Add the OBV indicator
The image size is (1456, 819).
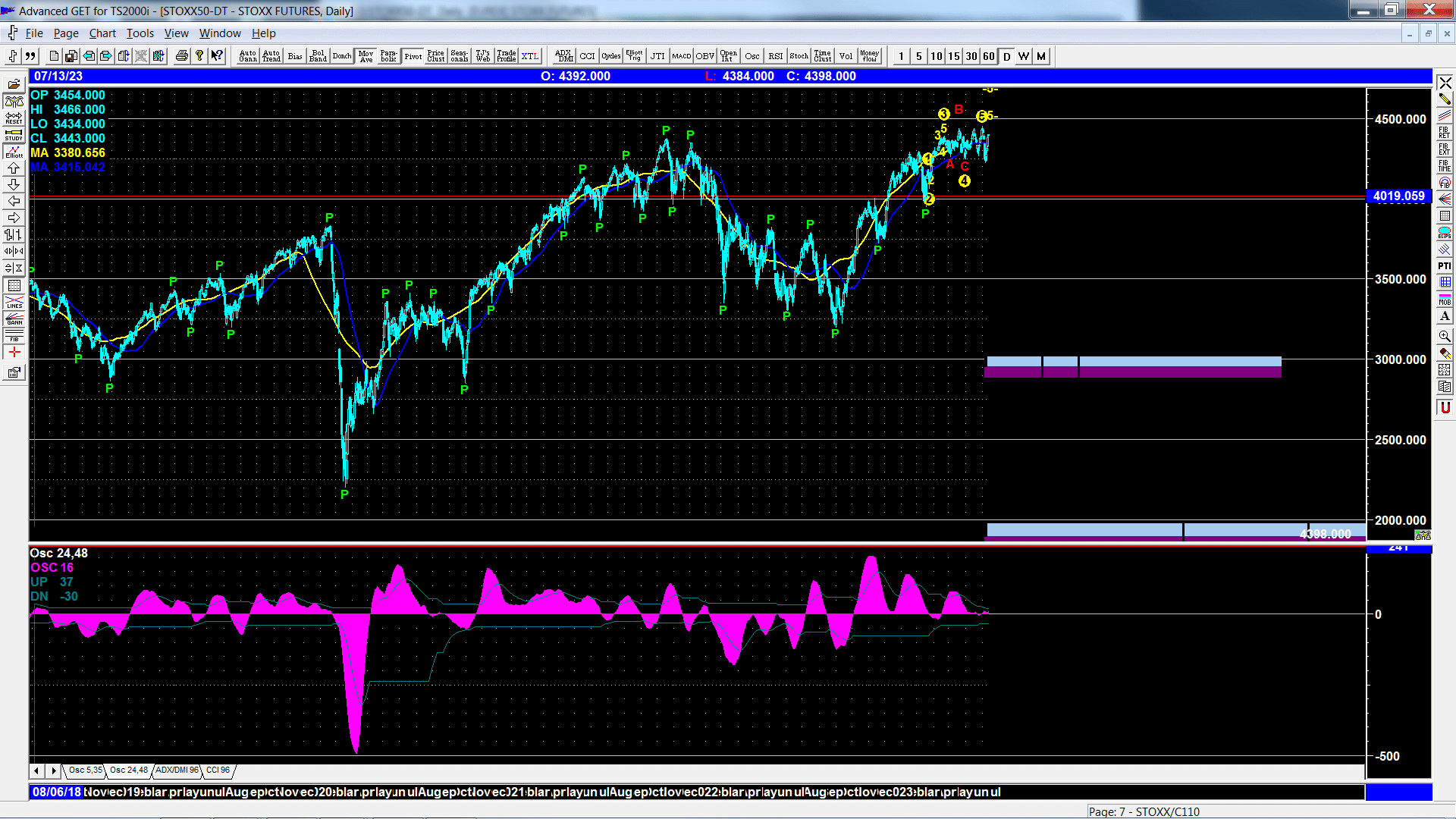705,56
